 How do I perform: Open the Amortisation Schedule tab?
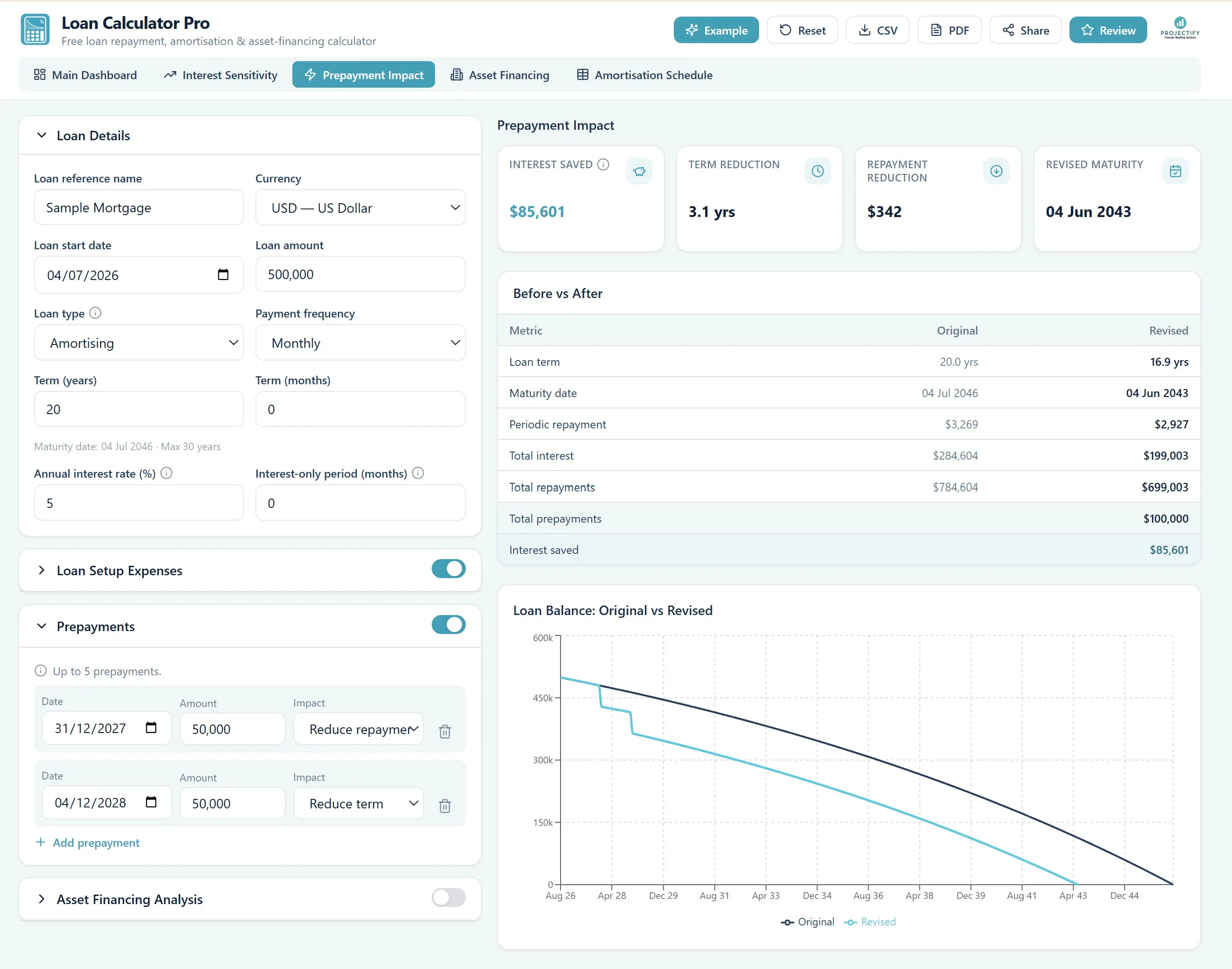pyautogui.click(x=645, y=75)
